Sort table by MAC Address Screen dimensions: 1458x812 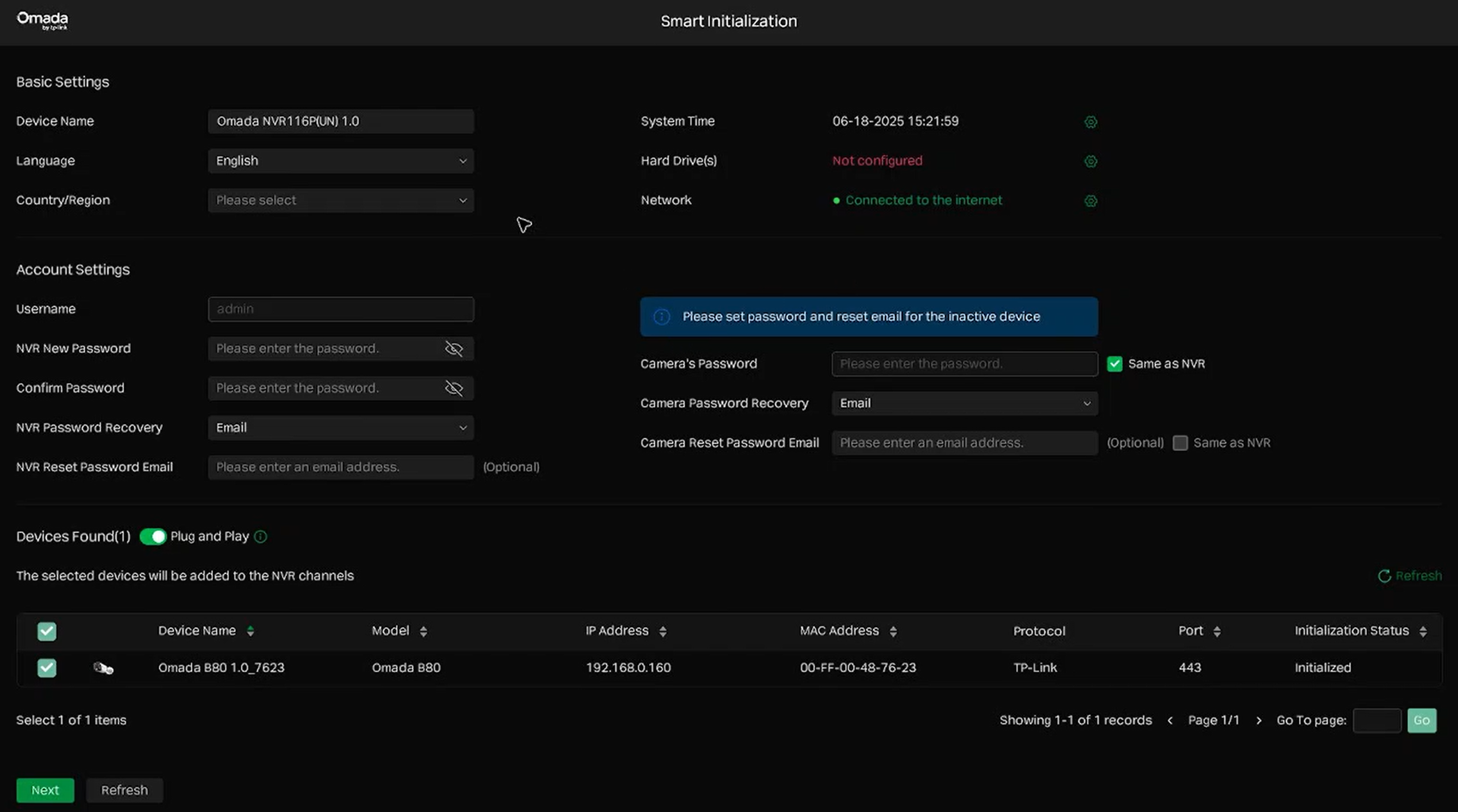(x=893, y=631)
